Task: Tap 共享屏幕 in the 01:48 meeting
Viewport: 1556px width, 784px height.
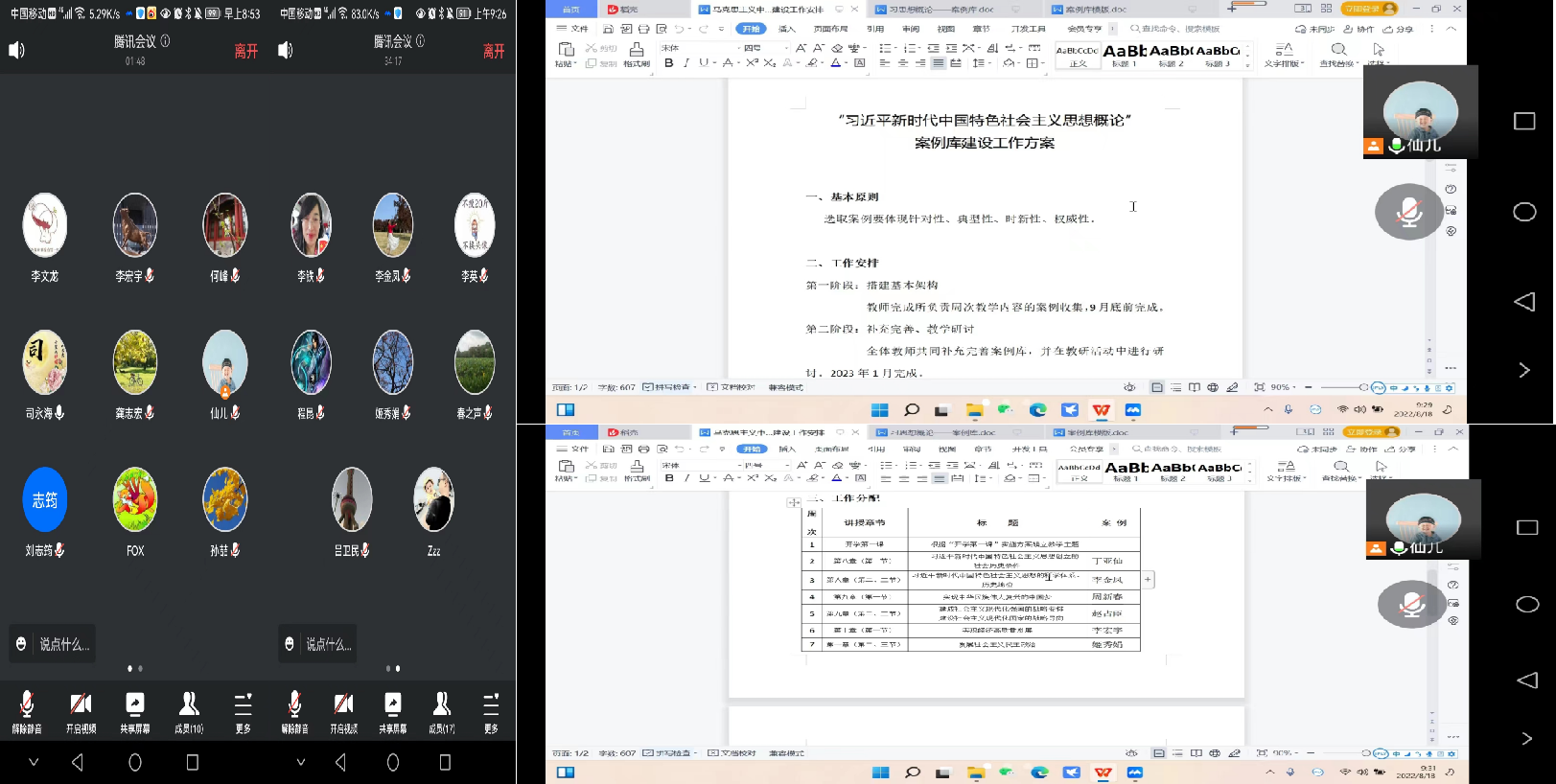Action: pos(135,712)
